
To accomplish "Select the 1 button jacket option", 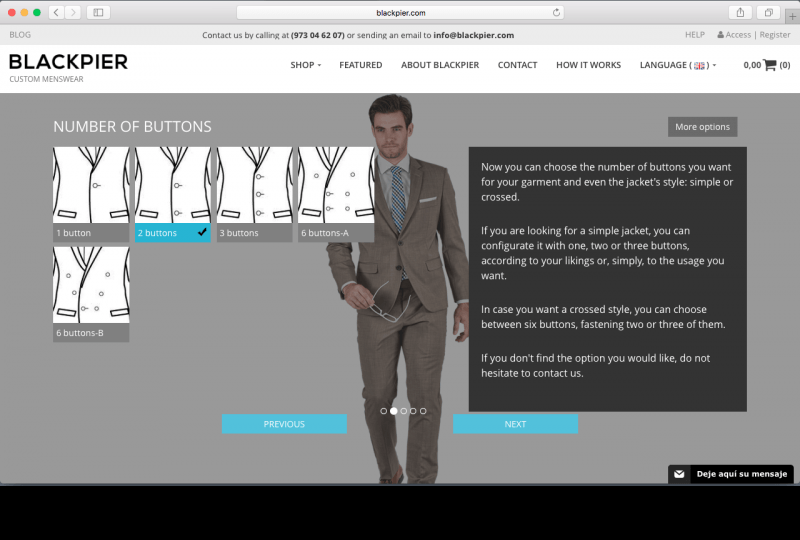I will 91,194.
